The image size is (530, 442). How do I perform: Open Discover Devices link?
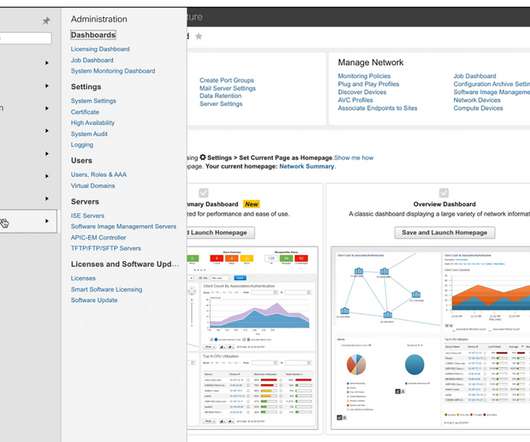pos(362,92)
